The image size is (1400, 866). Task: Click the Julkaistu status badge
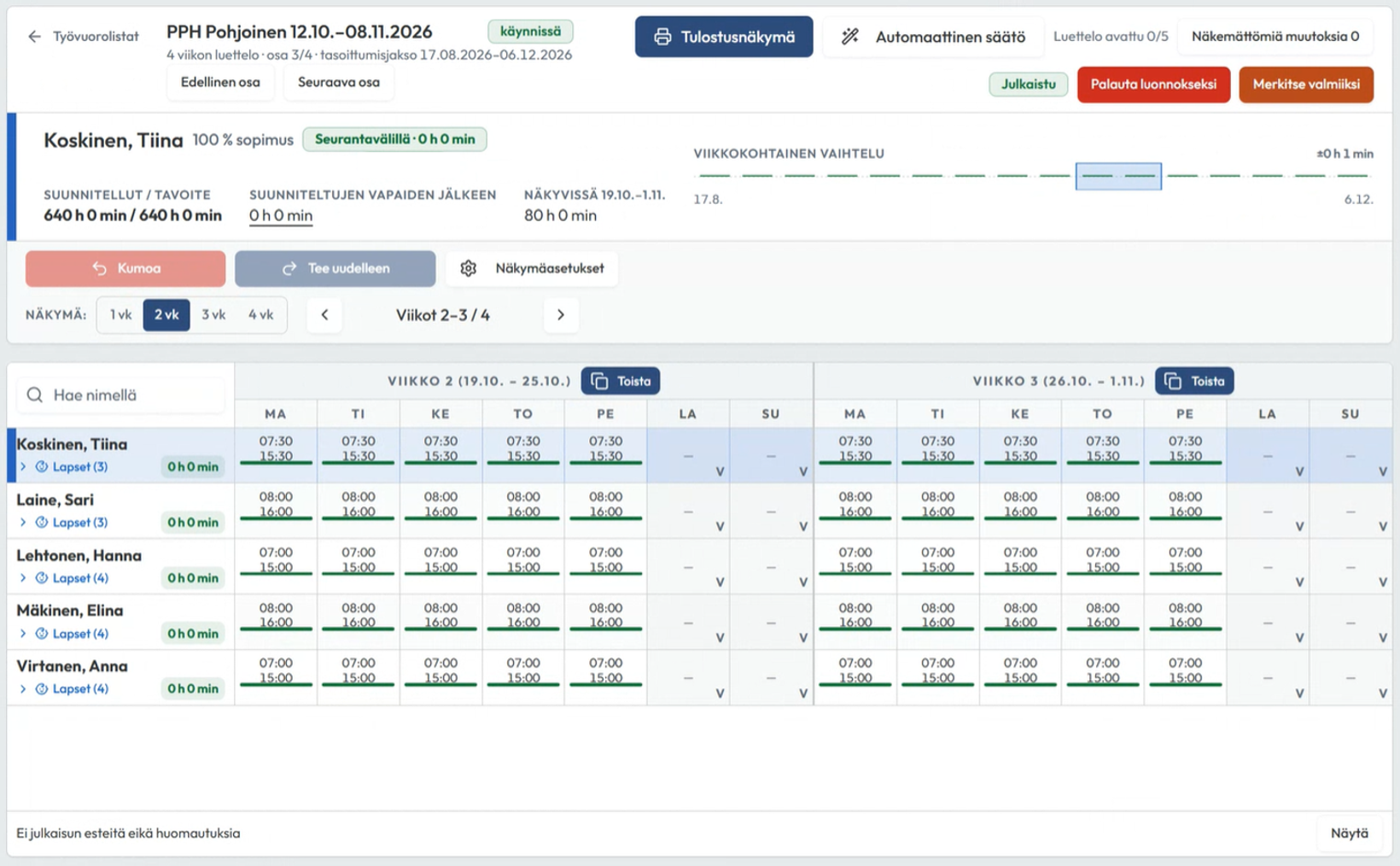tap(1029, 85)
